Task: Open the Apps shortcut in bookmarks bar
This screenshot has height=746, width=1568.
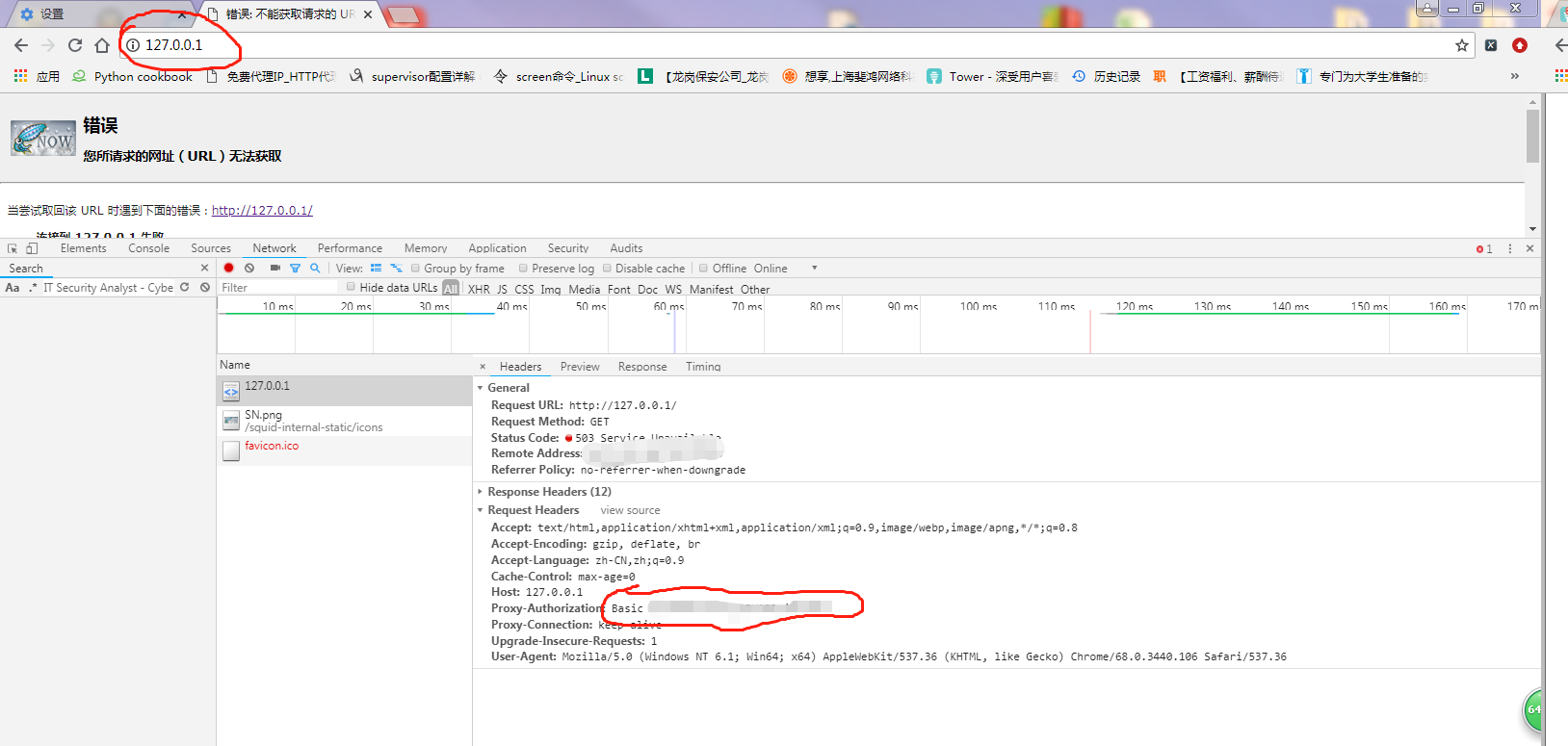Action: pyautogui.click(x=37, y=76)
